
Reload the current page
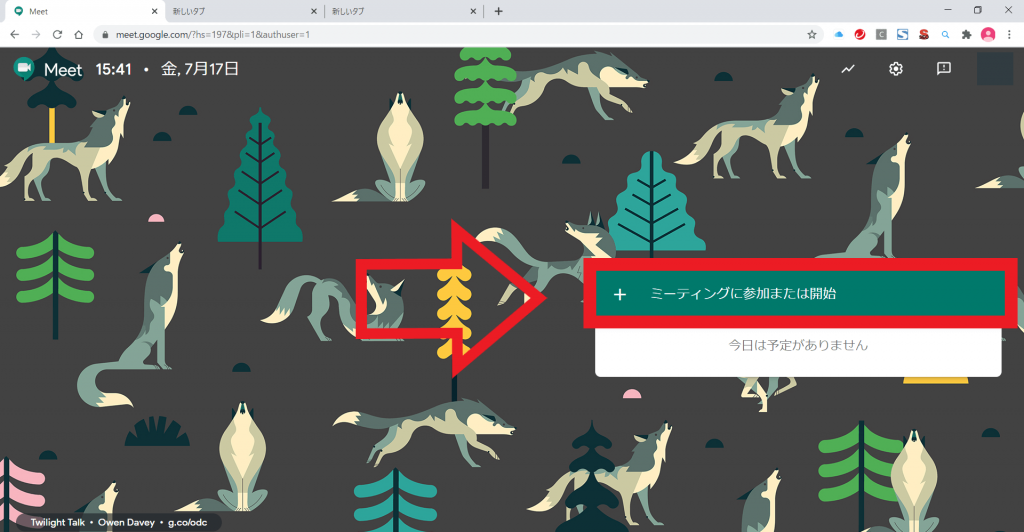tap(57, 35)
